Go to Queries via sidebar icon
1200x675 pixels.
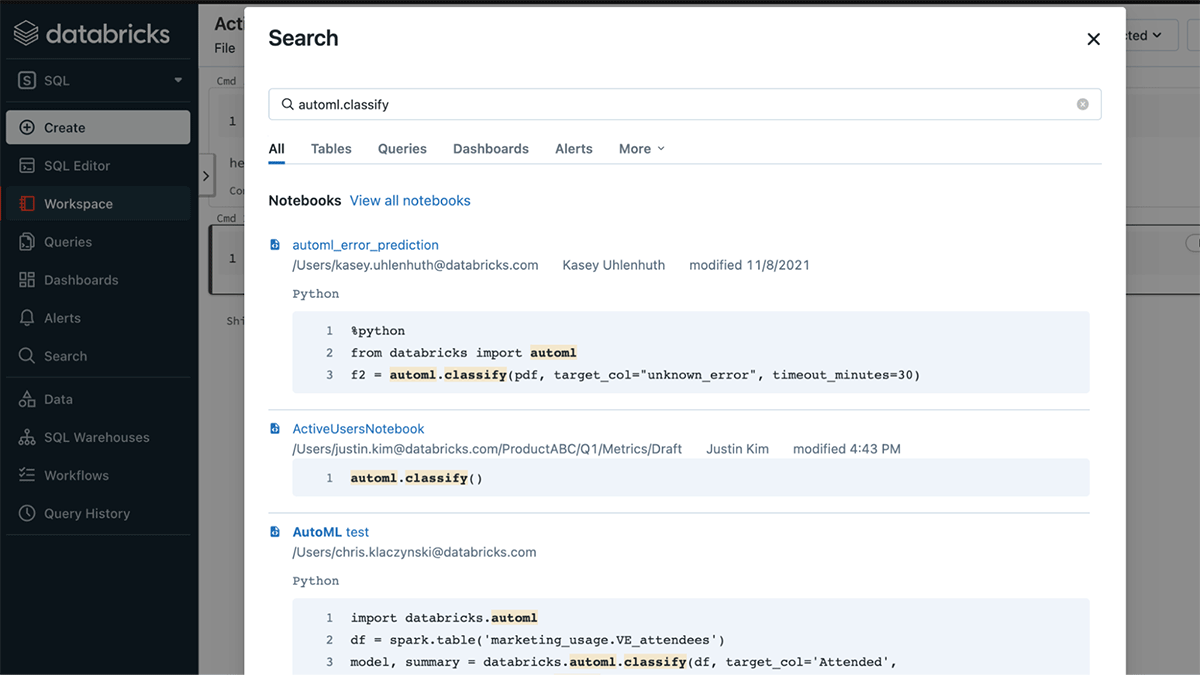27,242
